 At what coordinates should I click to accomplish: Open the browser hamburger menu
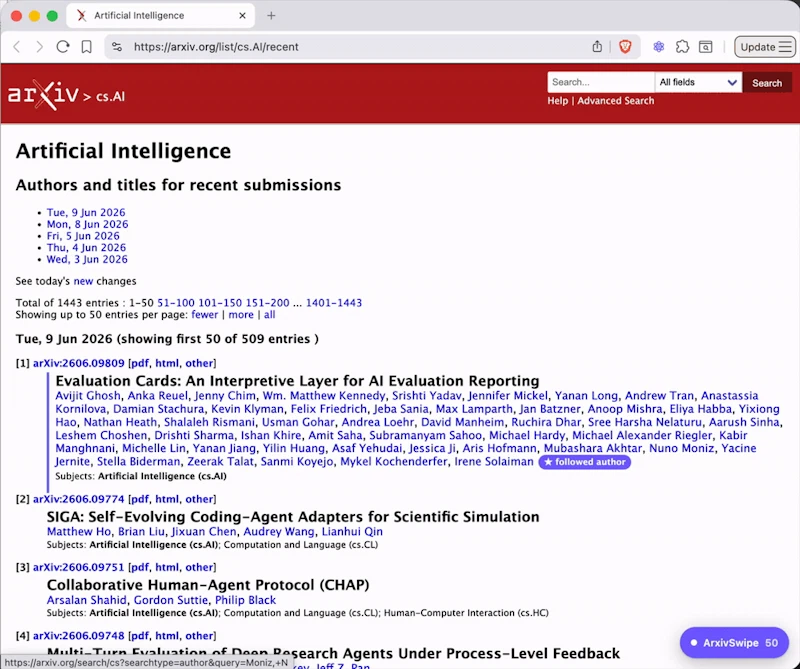tap(786, 47)
